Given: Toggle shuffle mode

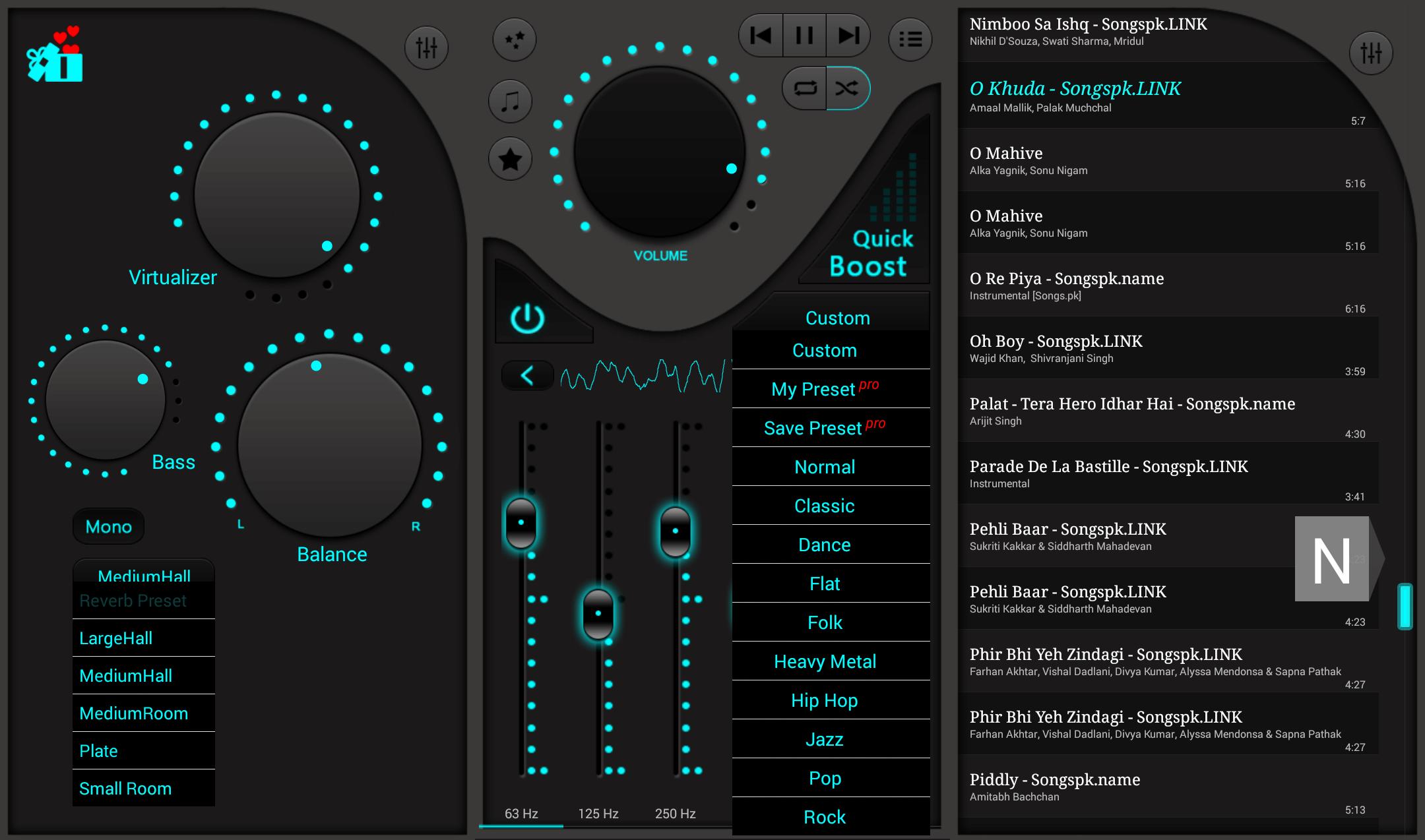Looking at the screenshot, I should [848, 88].
